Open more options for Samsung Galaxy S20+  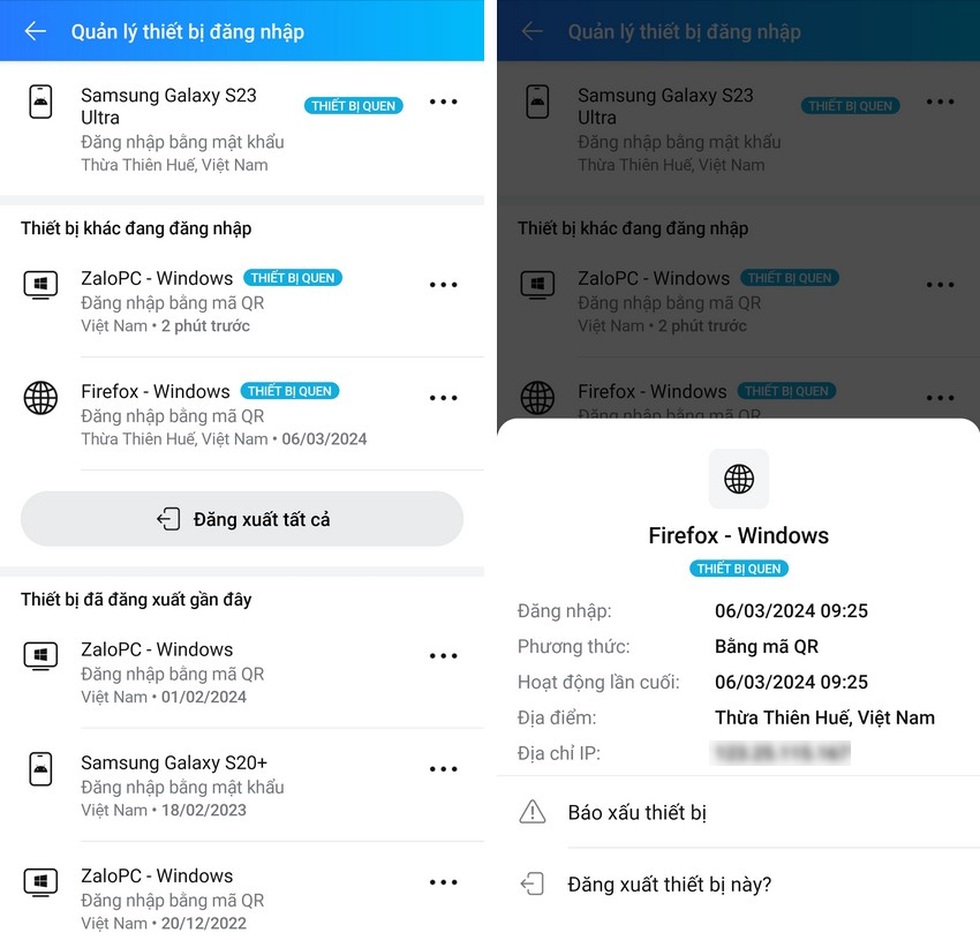tap(443, 769)
